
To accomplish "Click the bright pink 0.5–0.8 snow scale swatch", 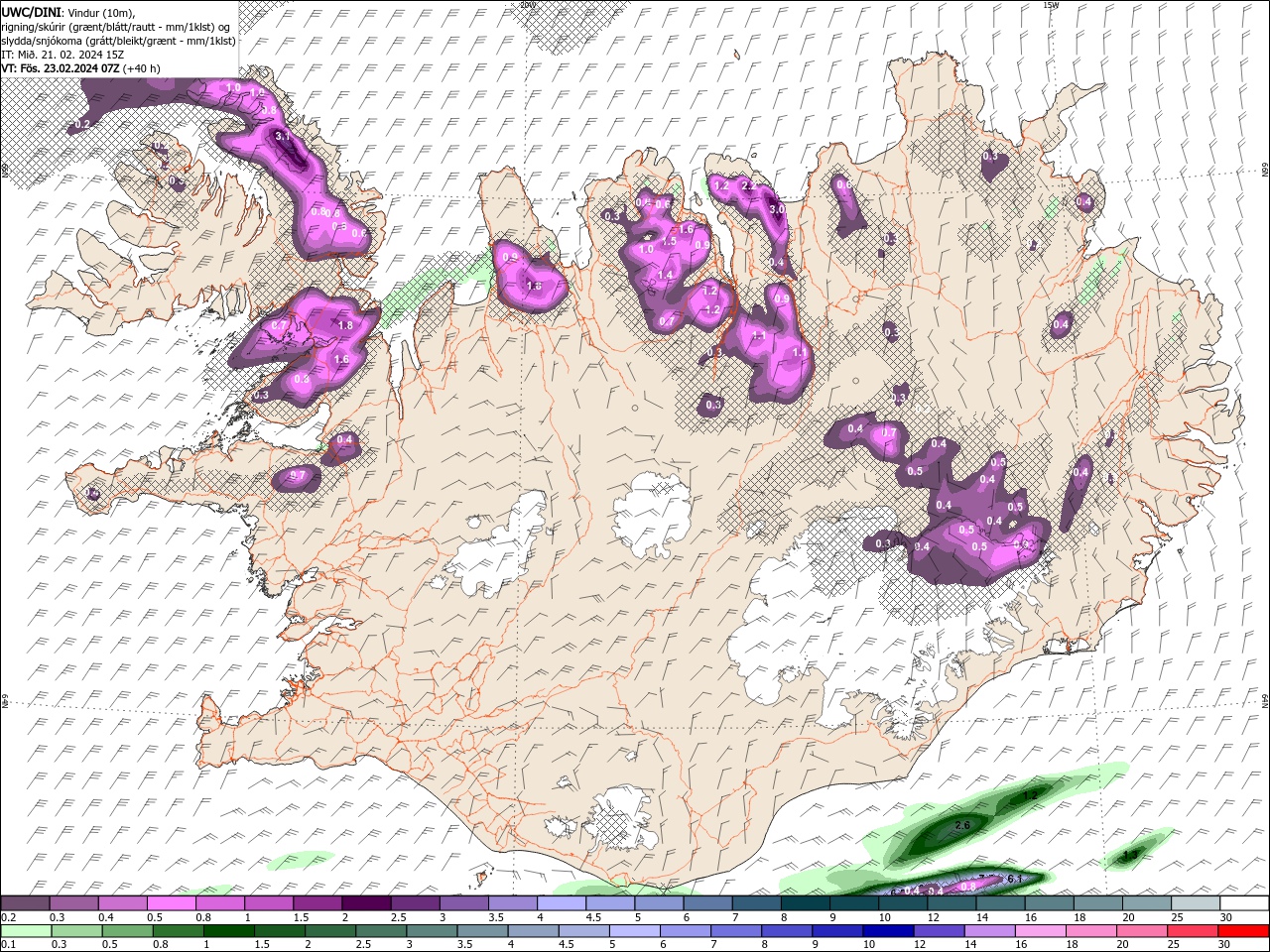I will point(171,903).
